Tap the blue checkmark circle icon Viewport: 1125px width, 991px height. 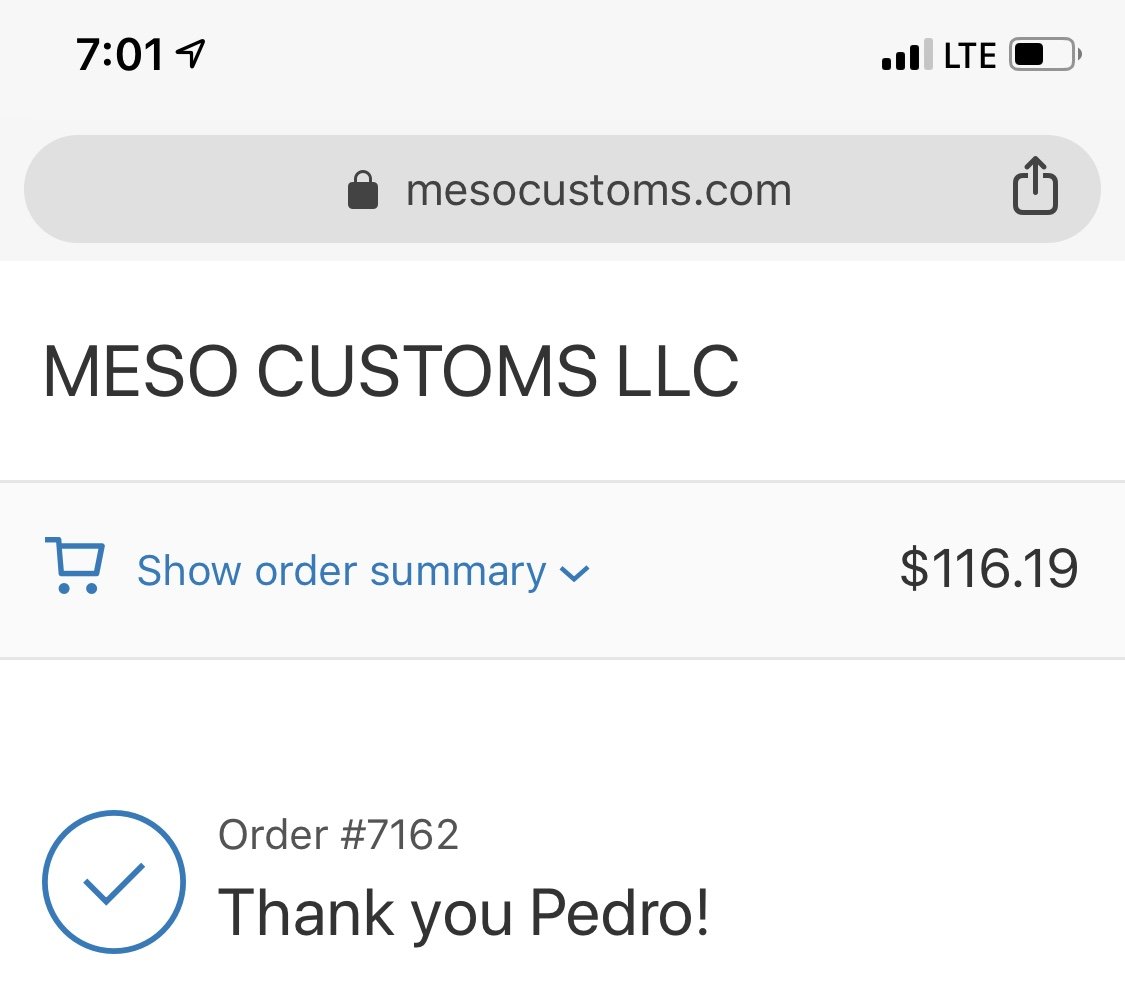114,881
